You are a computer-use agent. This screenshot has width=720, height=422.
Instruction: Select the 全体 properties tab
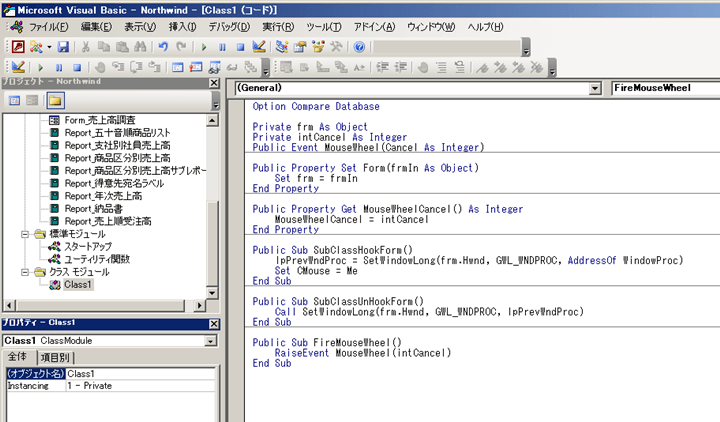[18, 358]
